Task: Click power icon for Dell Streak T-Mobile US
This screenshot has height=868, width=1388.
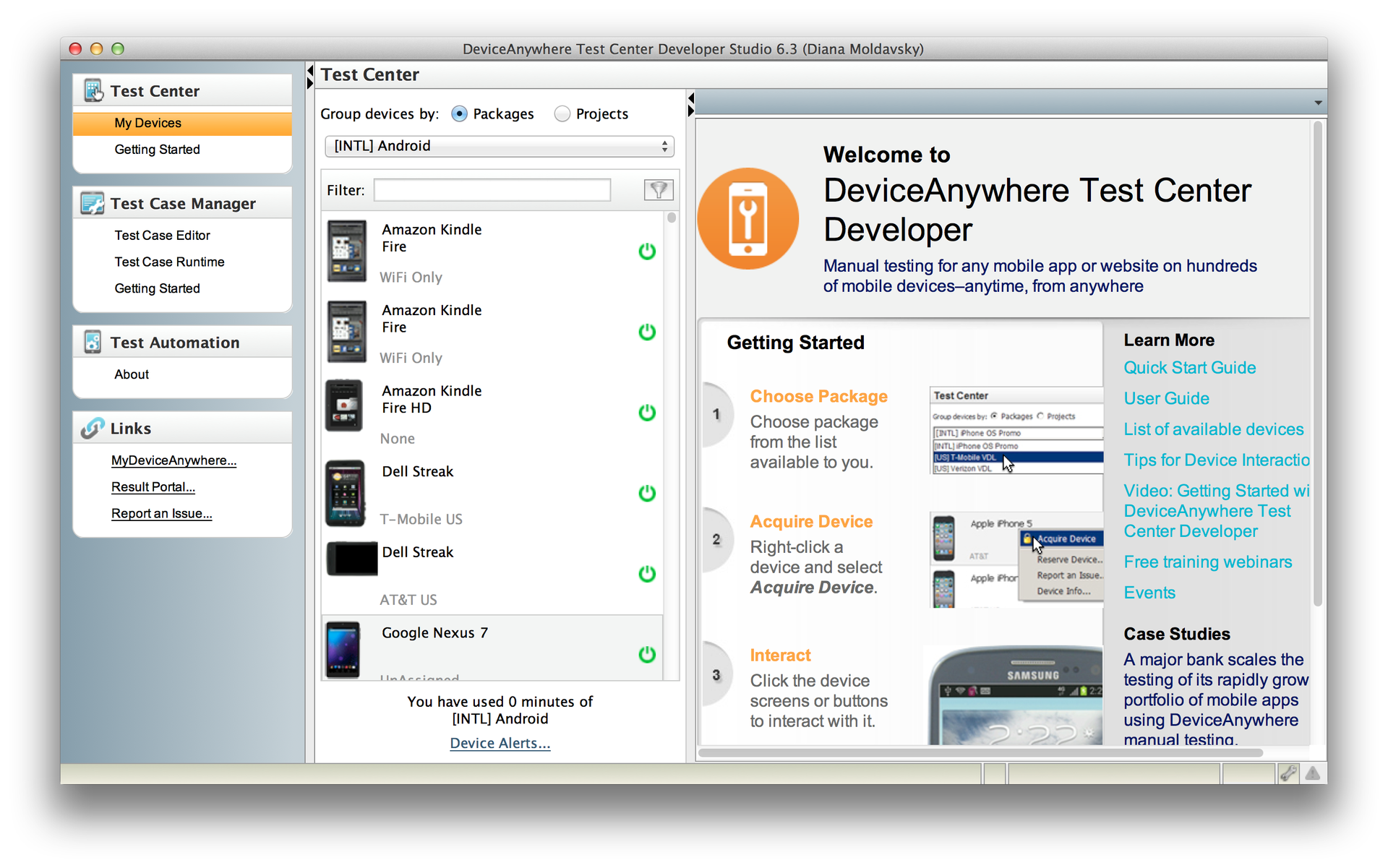Action: pyautogui.click(x=647, y=494)
